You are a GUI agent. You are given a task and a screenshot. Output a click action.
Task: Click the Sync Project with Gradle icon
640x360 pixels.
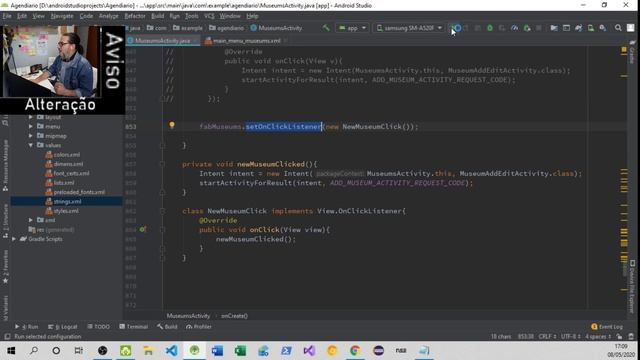[x=578, y=28]
